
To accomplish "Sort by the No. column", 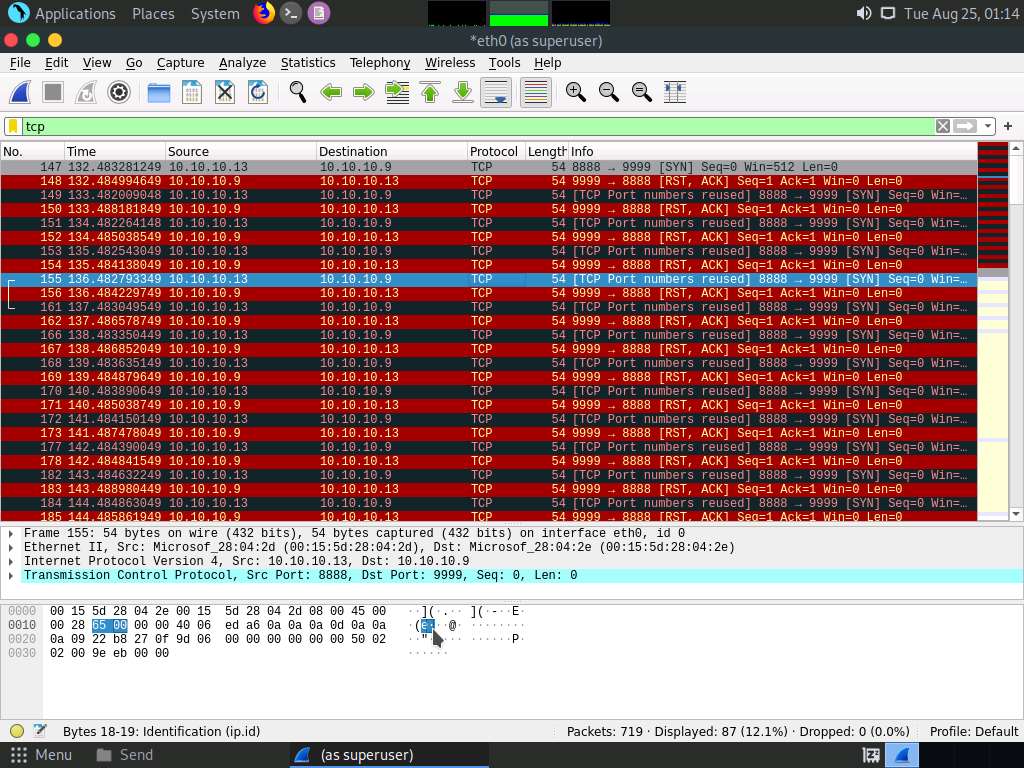I will point(32,152).
